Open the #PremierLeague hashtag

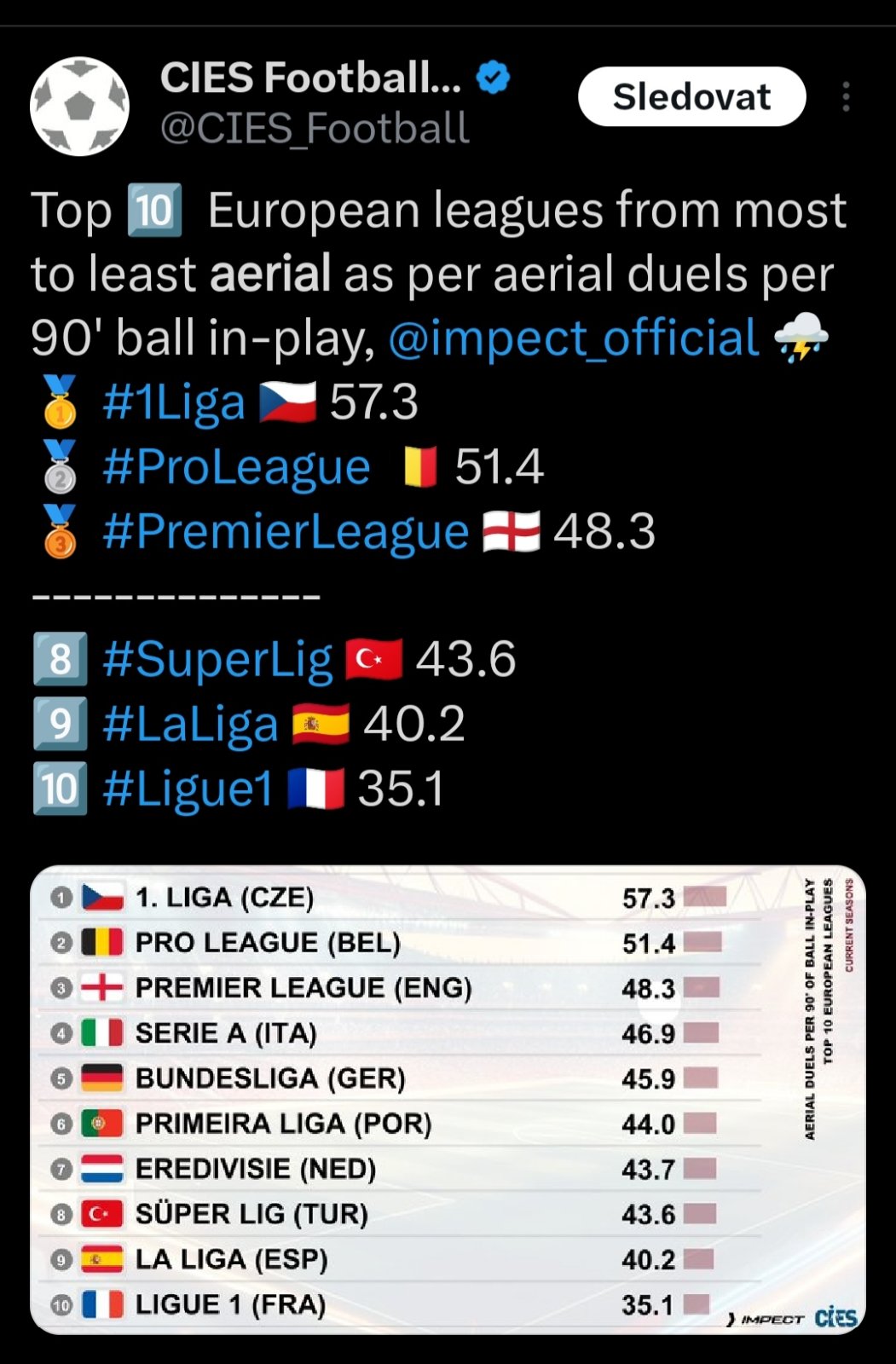(286, 532)
